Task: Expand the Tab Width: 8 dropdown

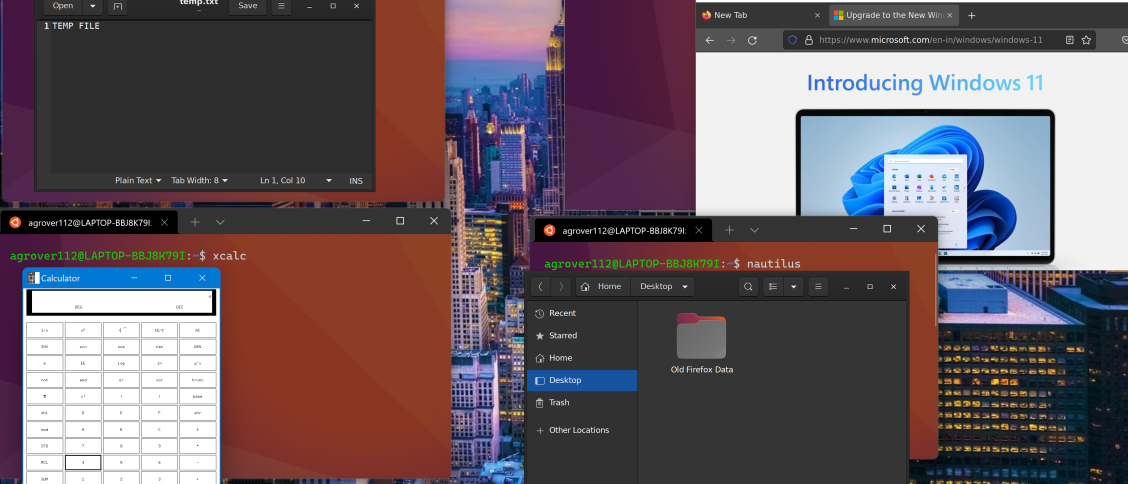Action: [199, 181]
